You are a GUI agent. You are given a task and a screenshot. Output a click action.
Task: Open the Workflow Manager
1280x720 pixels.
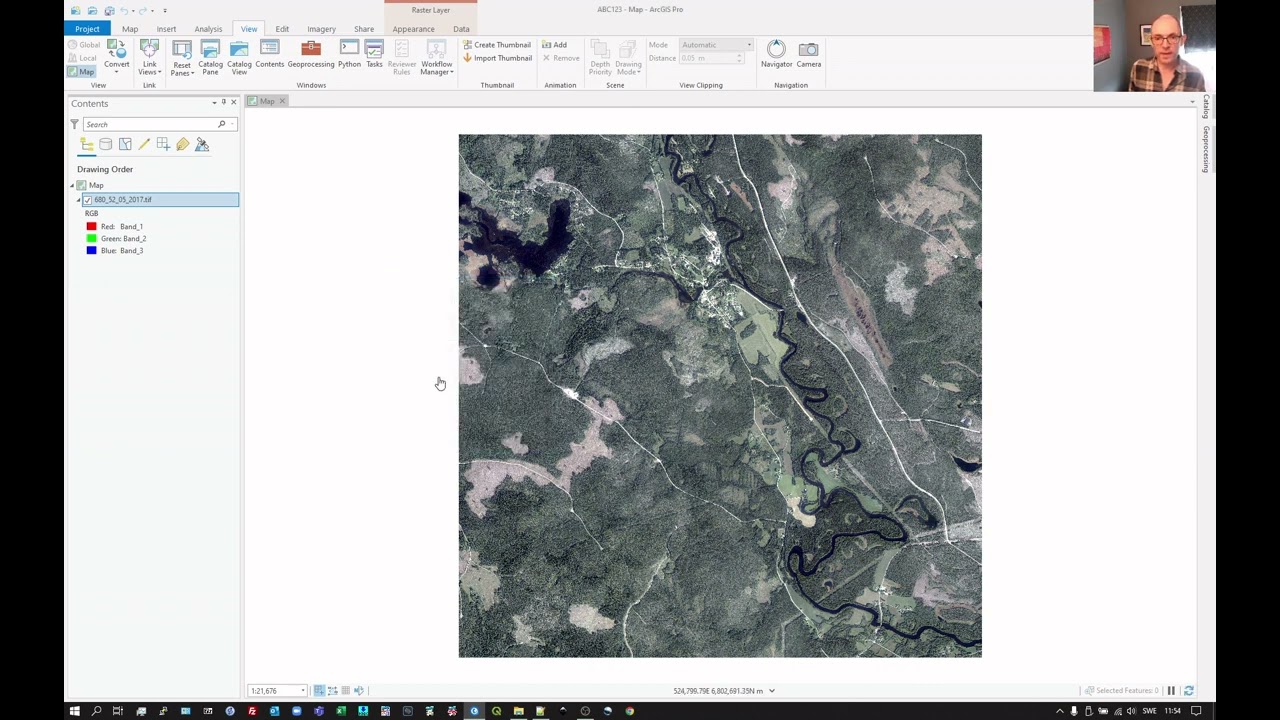click(436, 57)
